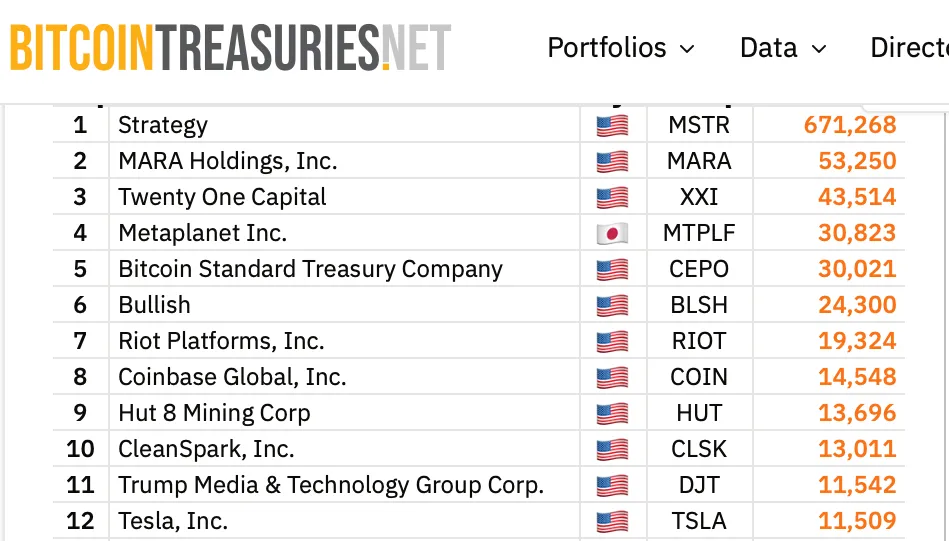
Task: Select Bitcoin Standard Treasury Company entry
Action: 310,270
